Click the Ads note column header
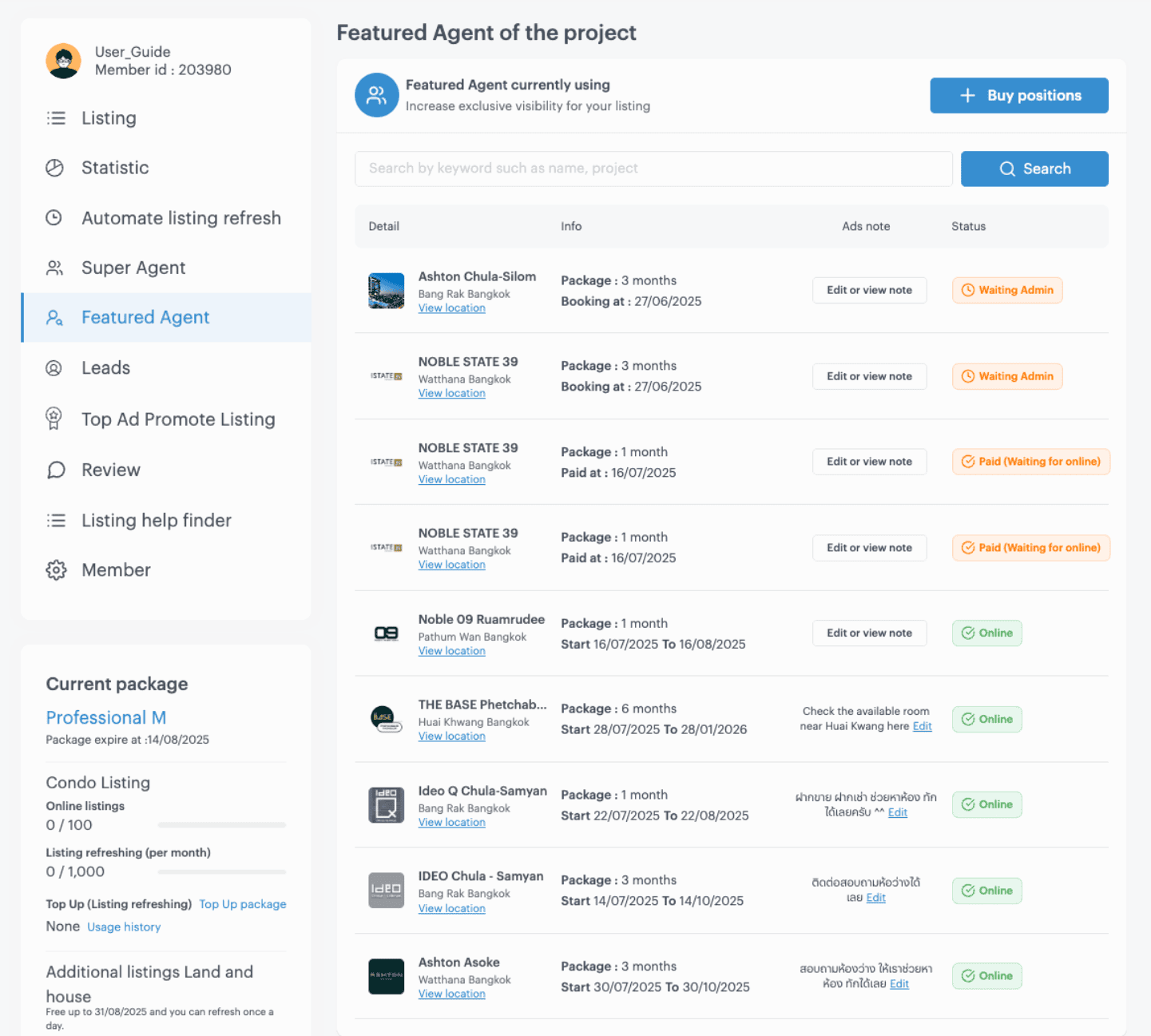 866,226
